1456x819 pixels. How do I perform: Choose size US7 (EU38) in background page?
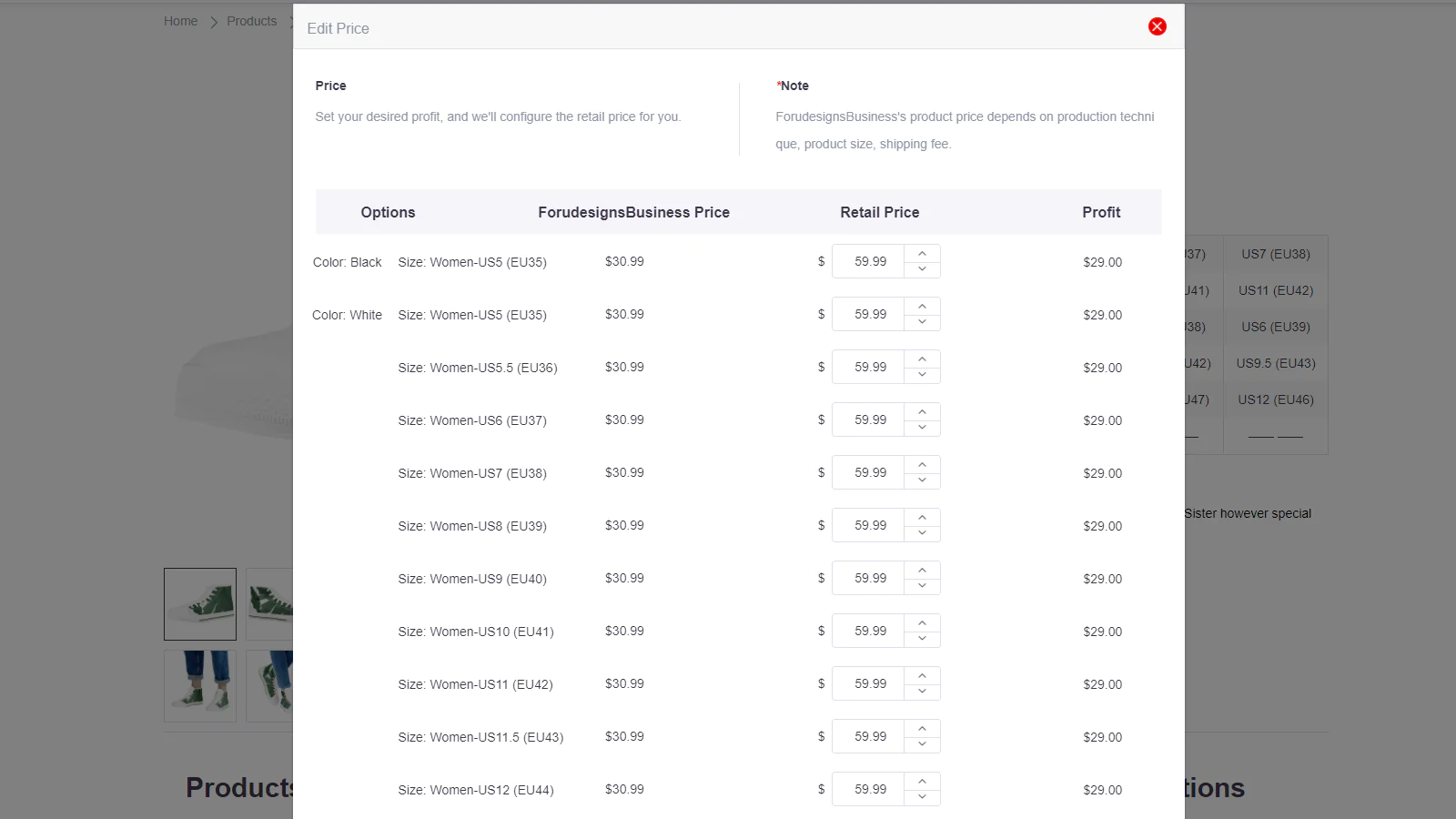click(1276, 254)
